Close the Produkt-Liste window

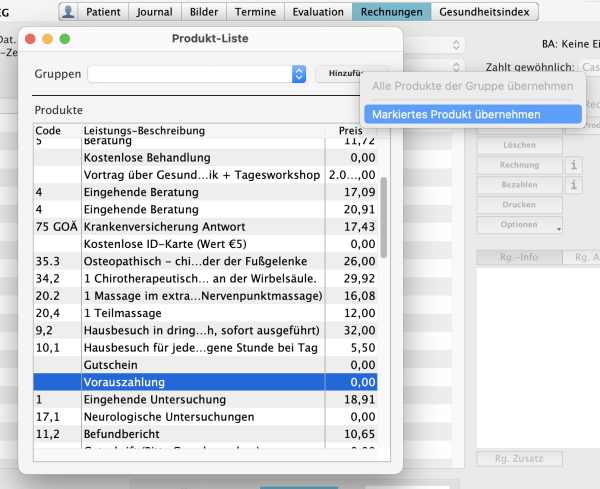[x=29, y=39]
